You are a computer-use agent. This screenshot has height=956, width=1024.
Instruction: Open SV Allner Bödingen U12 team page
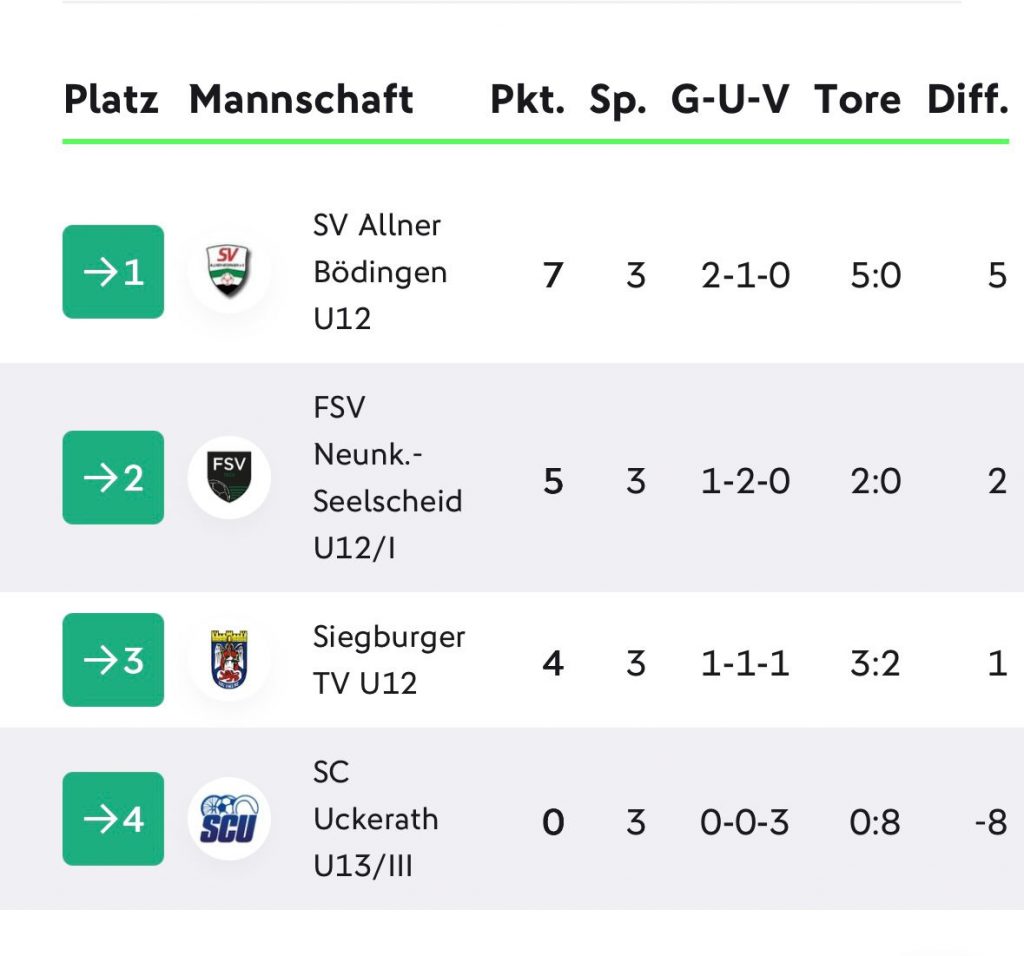coord(380,272)
